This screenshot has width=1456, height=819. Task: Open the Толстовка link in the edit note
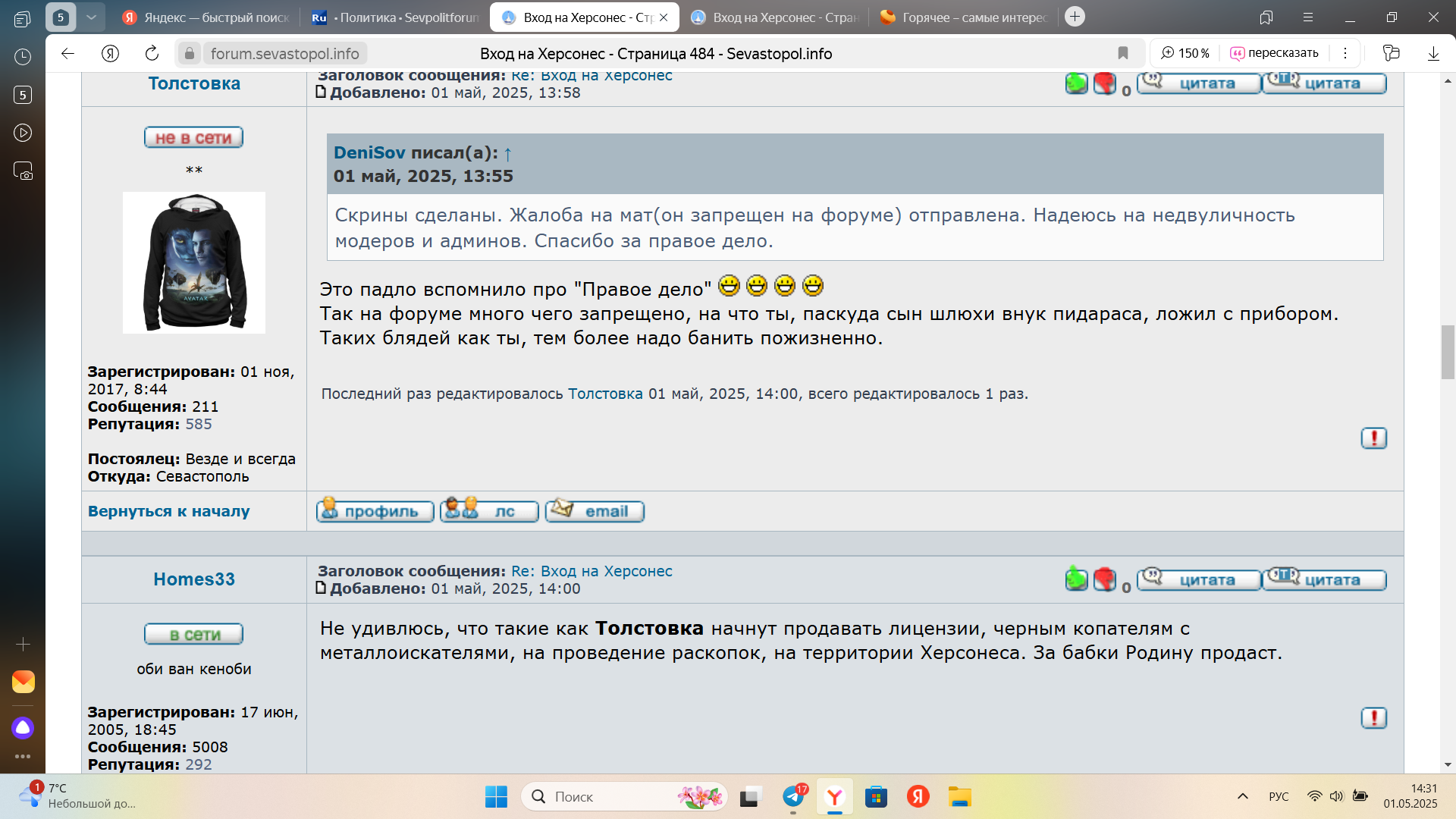tap(605, 394)
